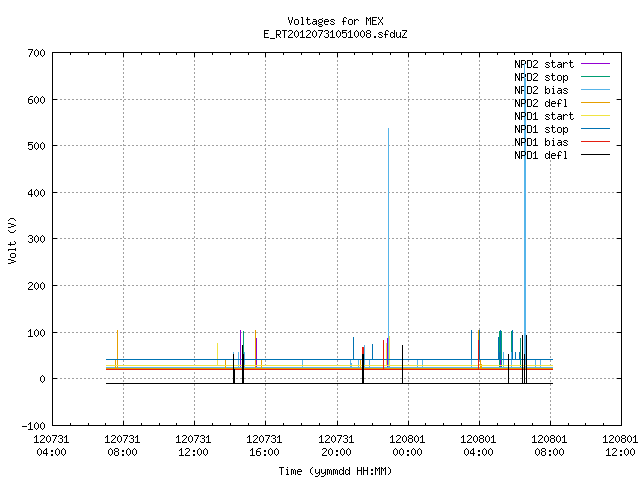640x480 pixels.
Task: Click the black NPD1 defl spike at 120801 00:00
Action: click(x=402, y=364)
